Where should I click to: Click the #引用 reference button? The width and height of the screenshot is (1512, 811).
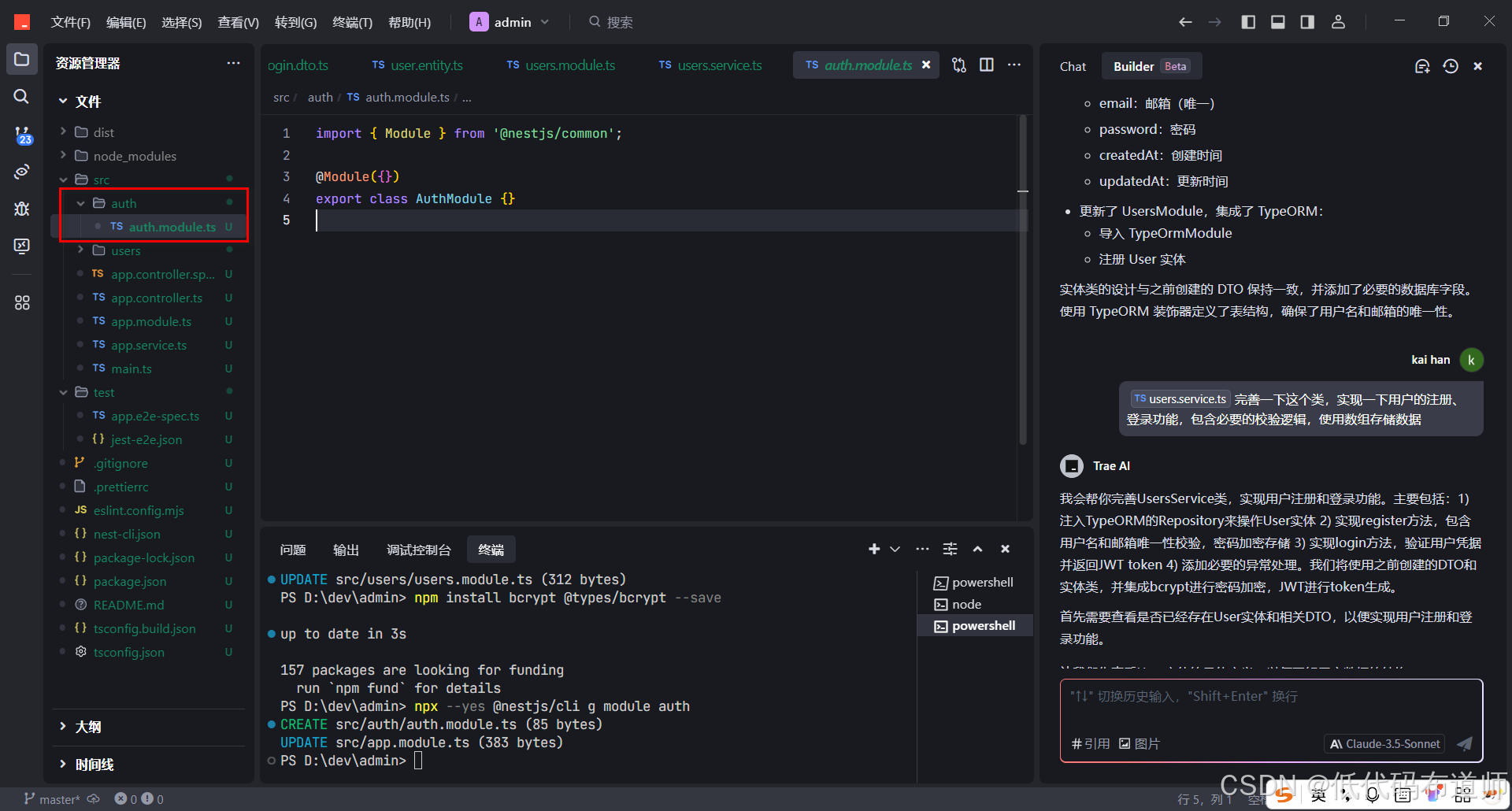(1091, 743)
